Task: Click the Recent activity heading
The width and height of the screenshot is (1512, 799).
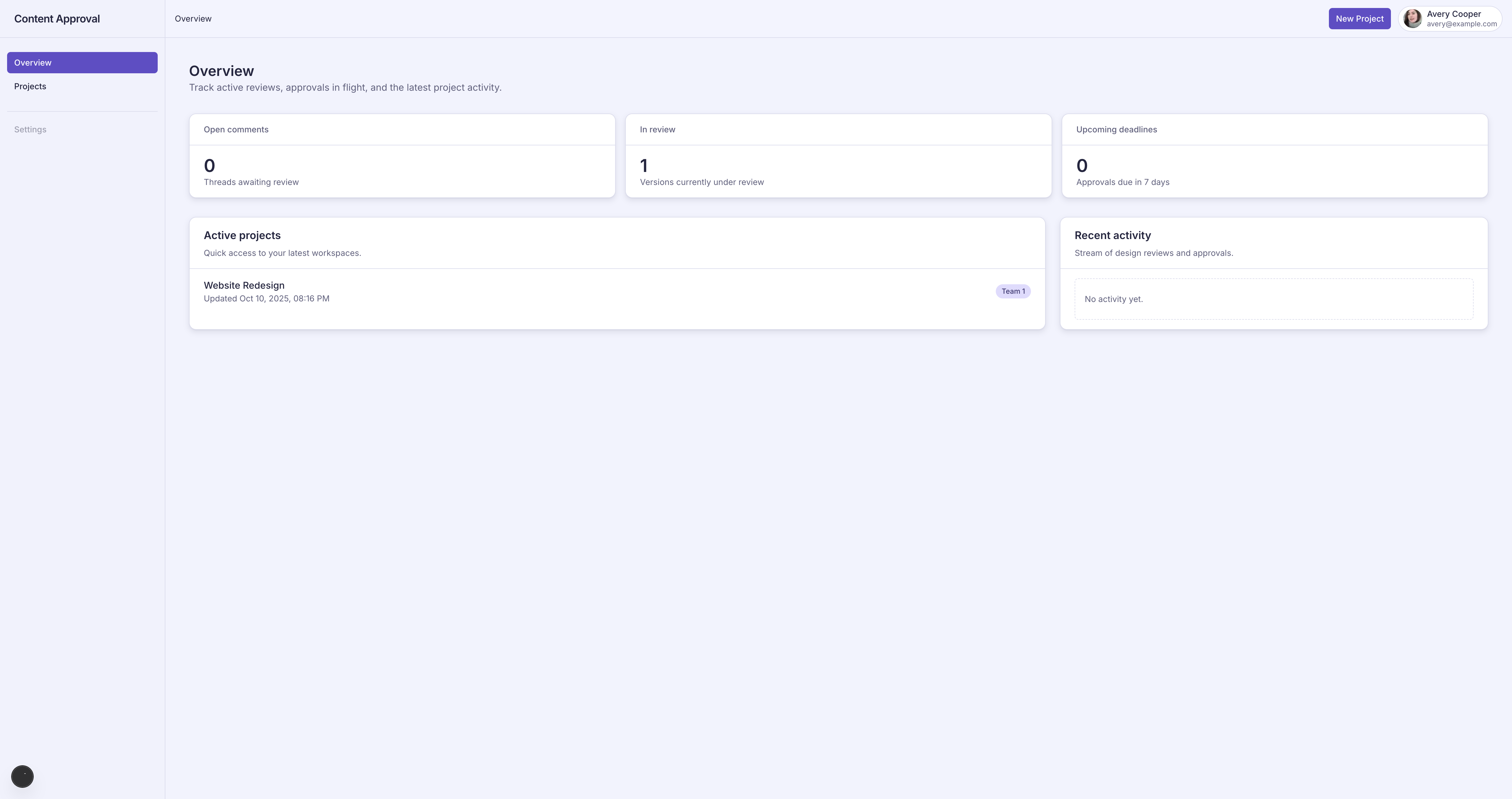Action: pos(1112,236)
